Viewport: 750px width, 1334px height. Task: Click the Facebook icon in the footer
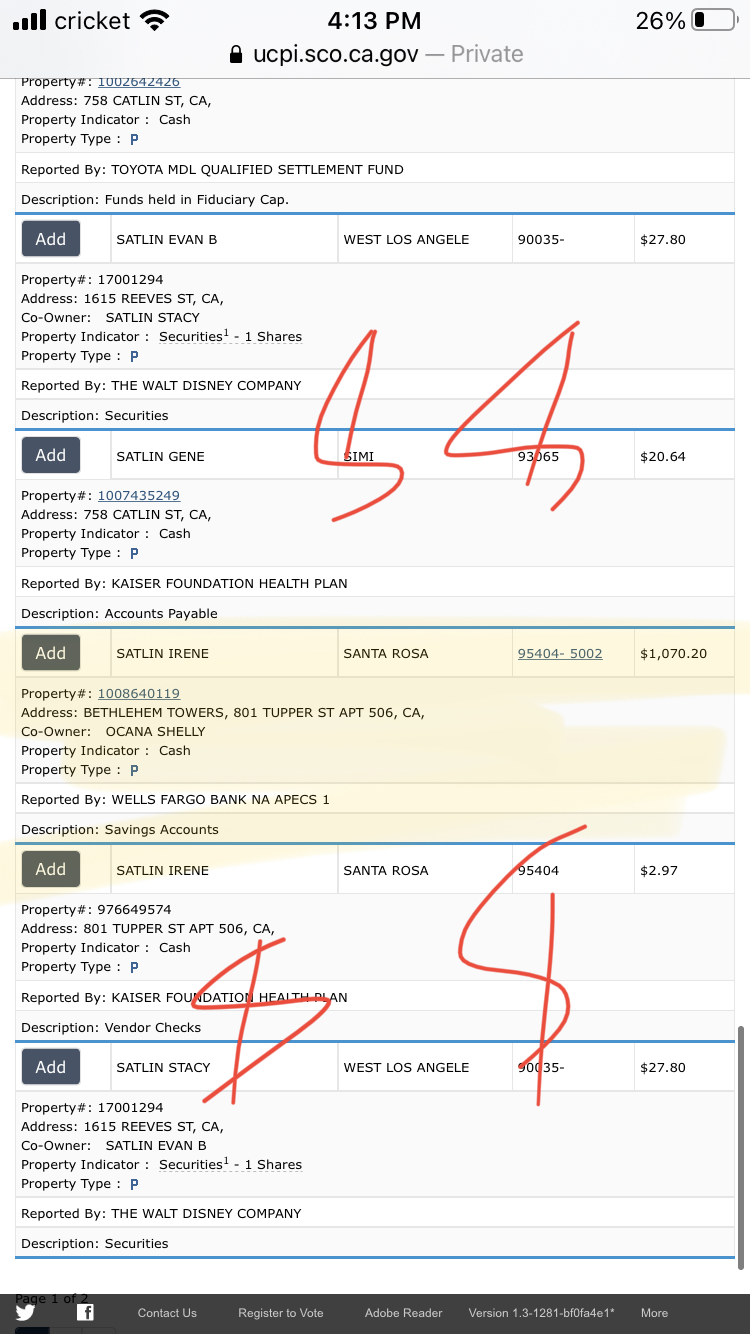coord(85,1313)
